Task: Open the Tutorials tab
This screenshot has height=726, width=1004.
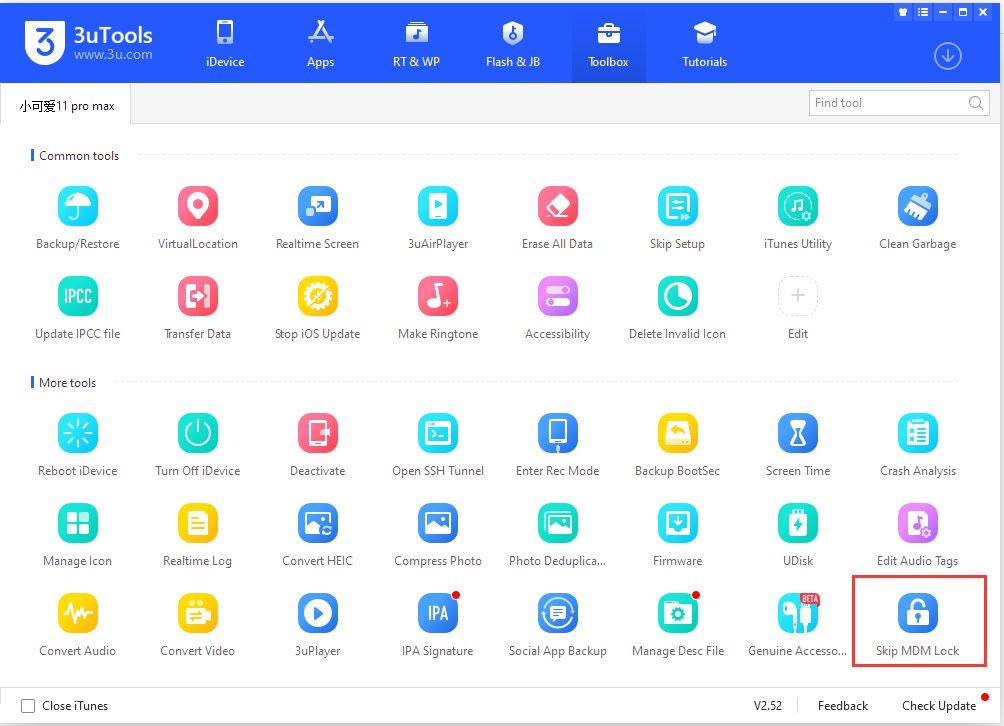Action: tap(704, 44)
